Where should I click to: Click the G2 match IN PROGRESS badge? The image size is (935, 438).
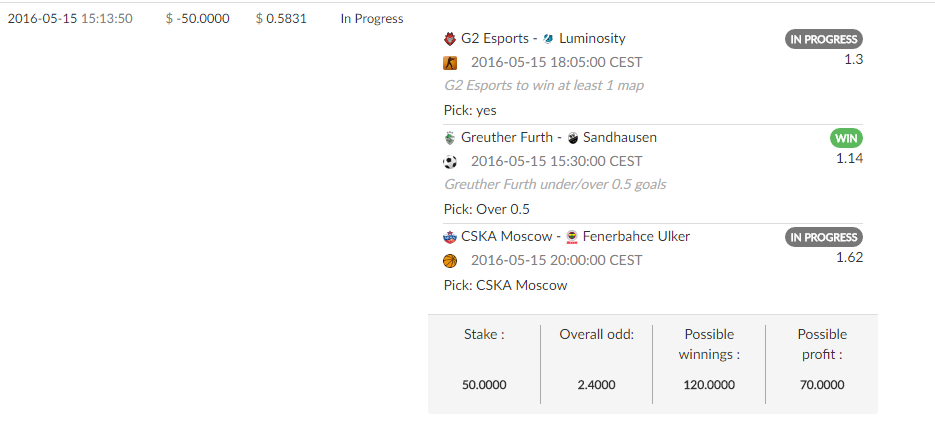click(x=823, y=40)
